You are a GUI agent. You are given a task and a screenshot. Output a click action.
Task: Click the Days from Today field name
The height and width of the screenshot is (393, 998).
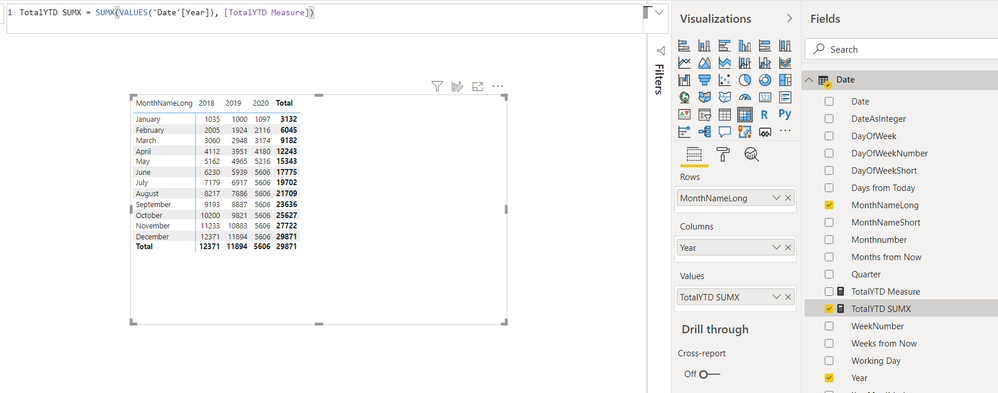coord(883,188)
